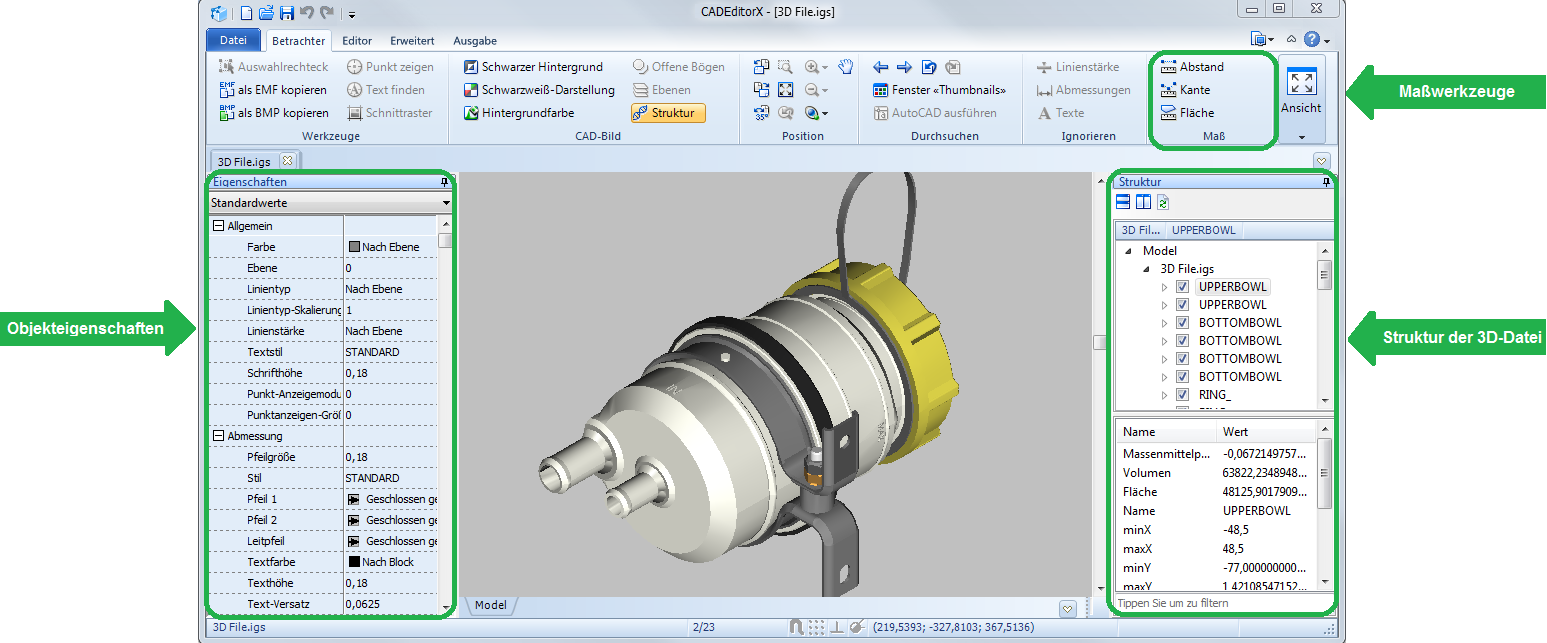Open the Datei menu tab

click(x=233, y=41)
